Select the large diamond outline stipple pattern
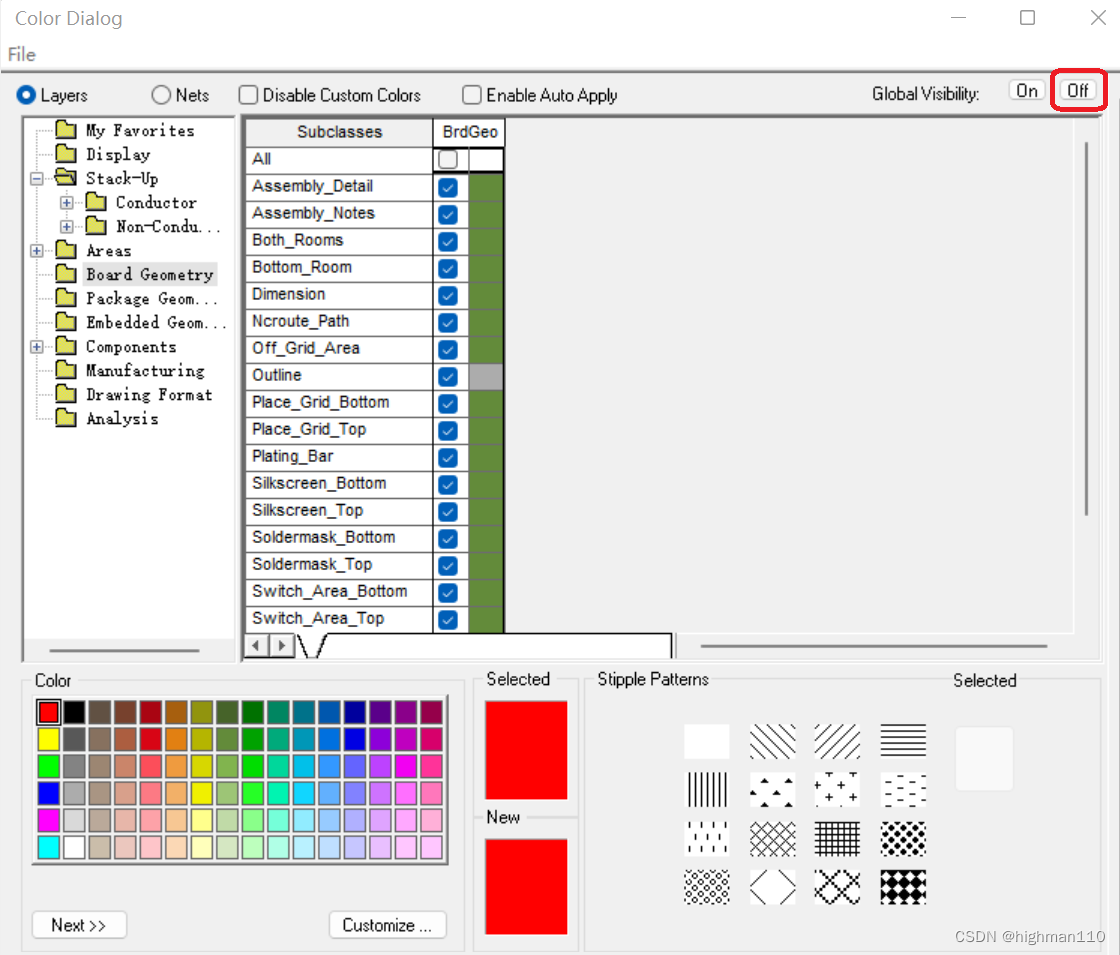 pyautogui.click(x=772, y=887)
